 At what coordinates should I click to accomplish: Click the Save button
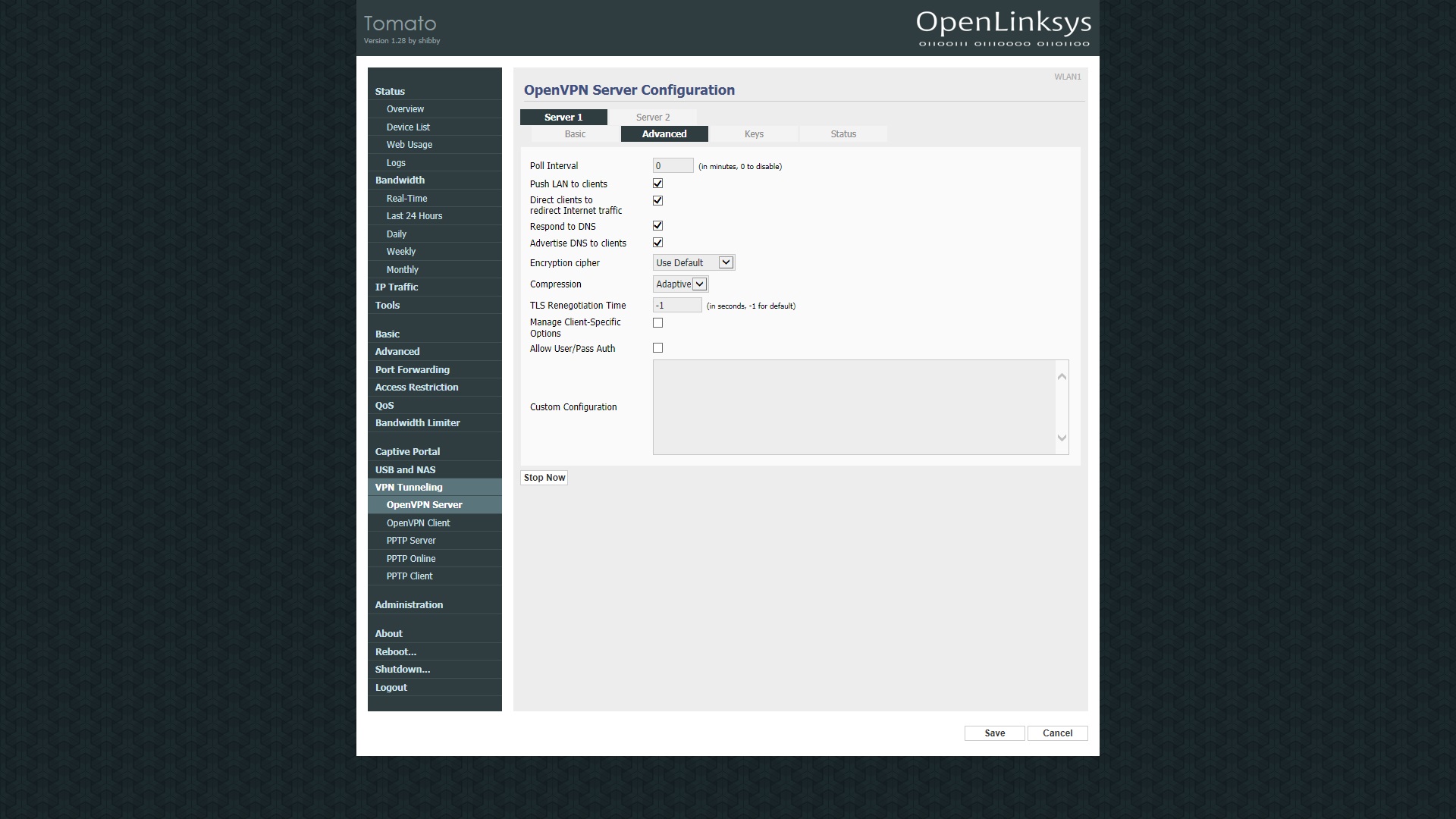(x=994, y=733)
